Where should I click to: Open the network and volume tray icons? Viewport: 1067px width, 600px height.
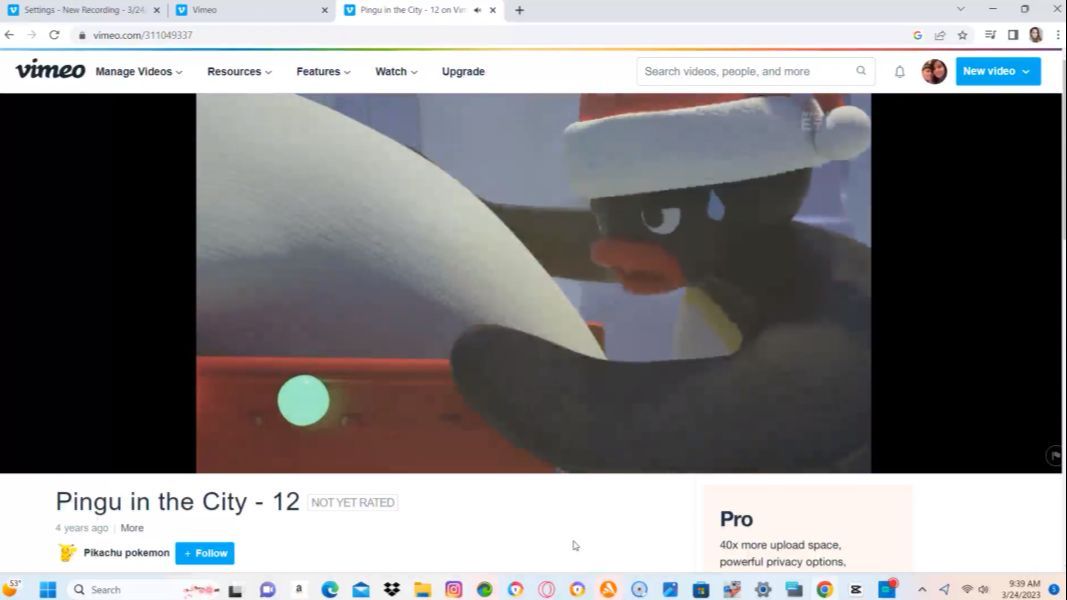[974, 589]
